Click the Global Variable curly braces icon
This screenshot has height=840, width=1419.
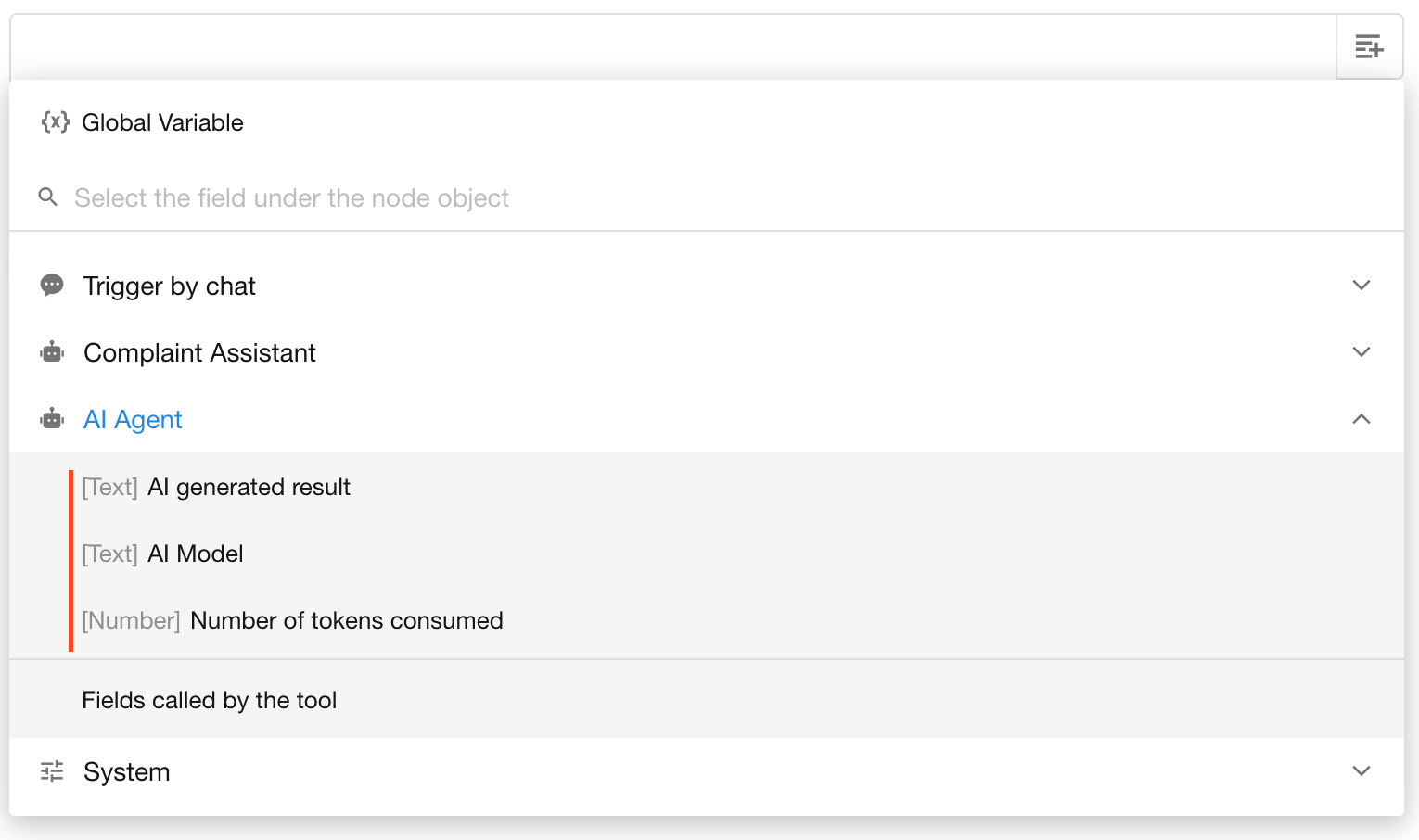(55, 121)
